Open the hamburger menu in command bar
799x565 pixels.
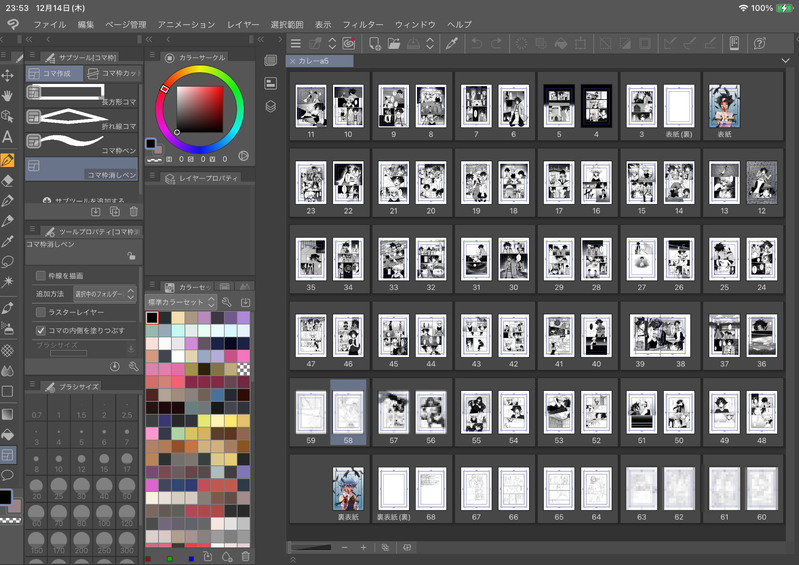296,44
